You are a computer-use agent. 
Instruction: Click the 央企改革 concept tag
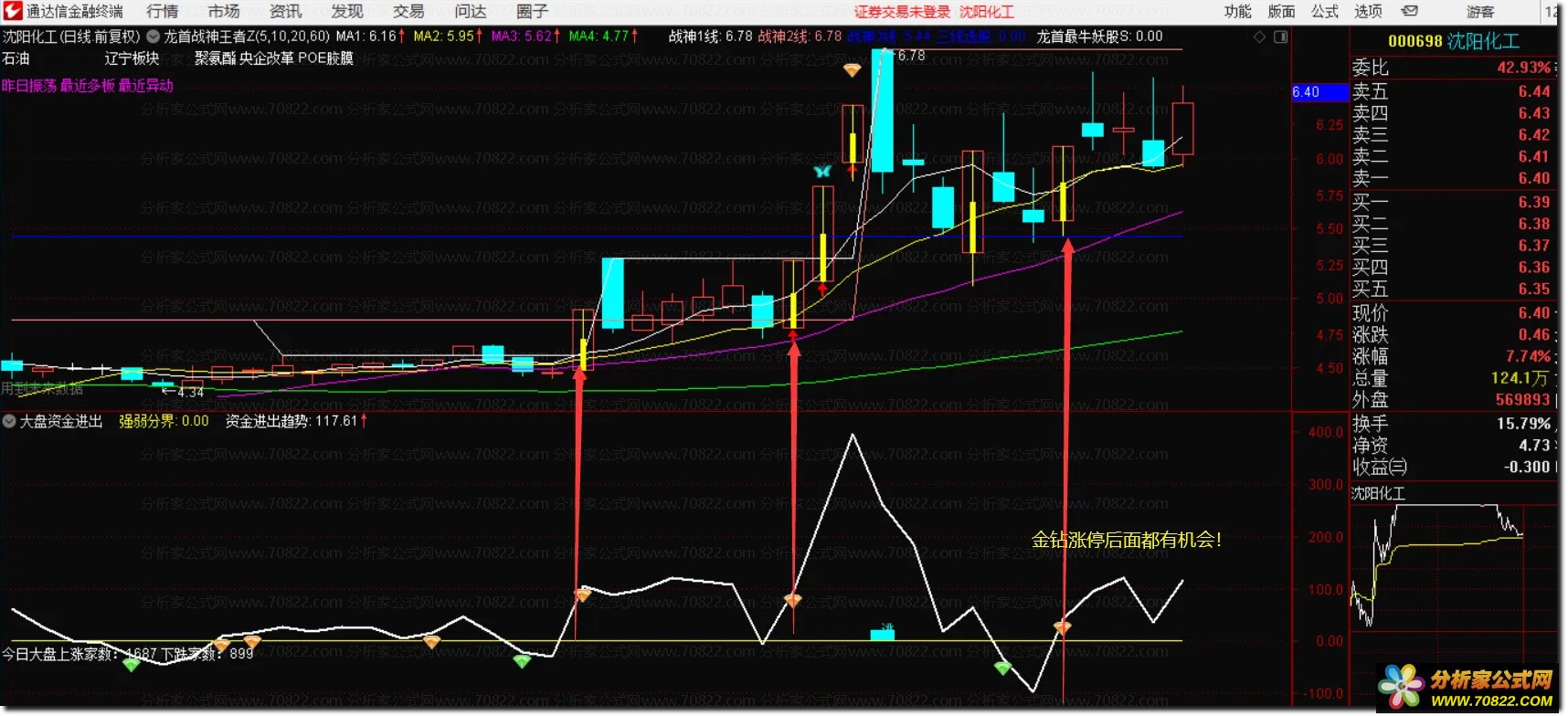point(267,58)
